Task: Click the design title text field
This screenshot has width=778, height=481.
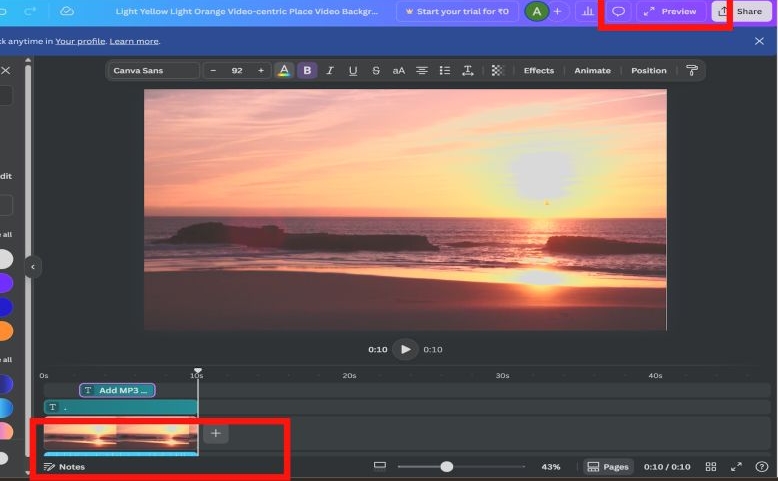Action: (x=247, y=11)
